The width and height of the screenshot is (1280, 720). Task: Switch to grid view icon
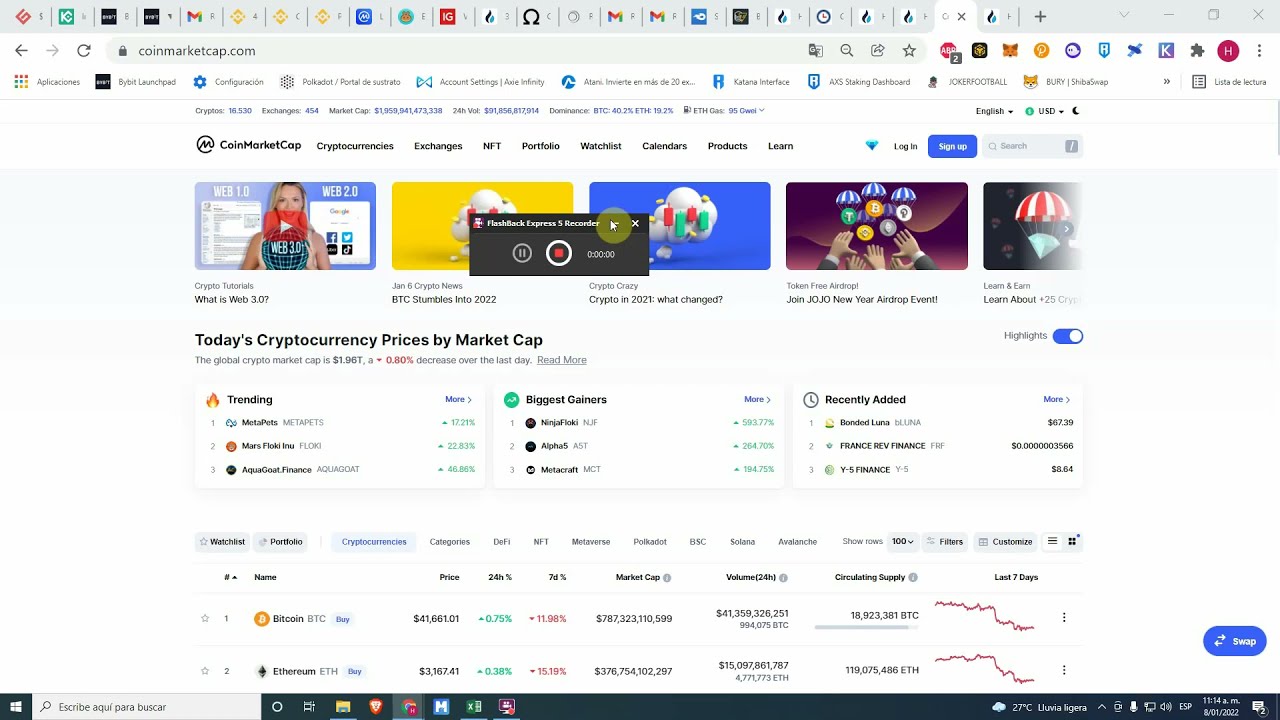[x=1072, y=542]
